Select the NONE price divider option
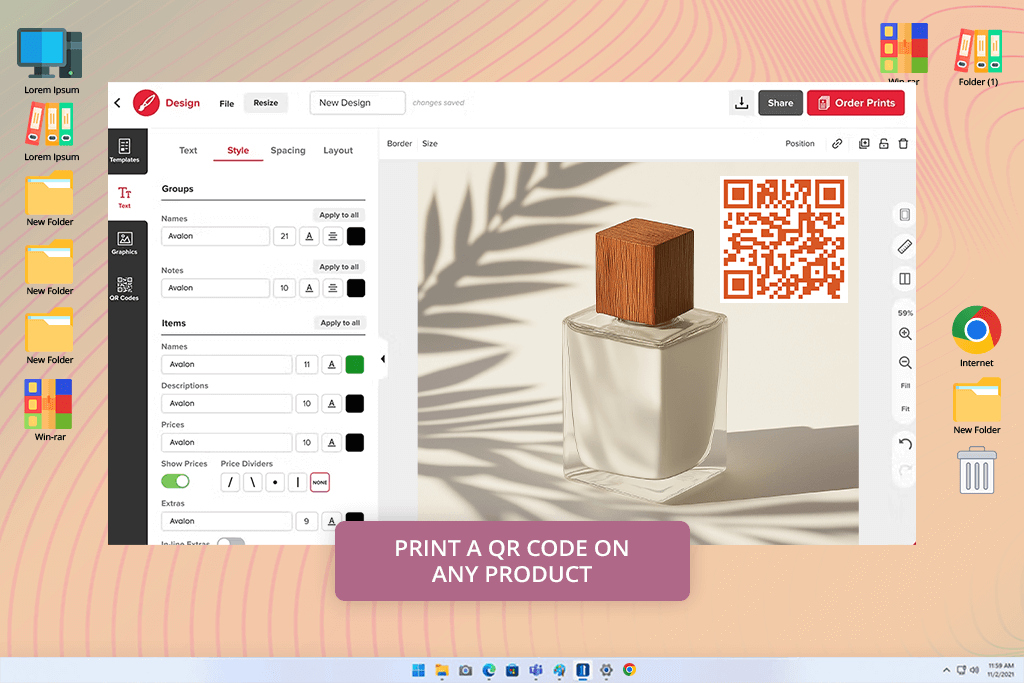 pos(320,483)
